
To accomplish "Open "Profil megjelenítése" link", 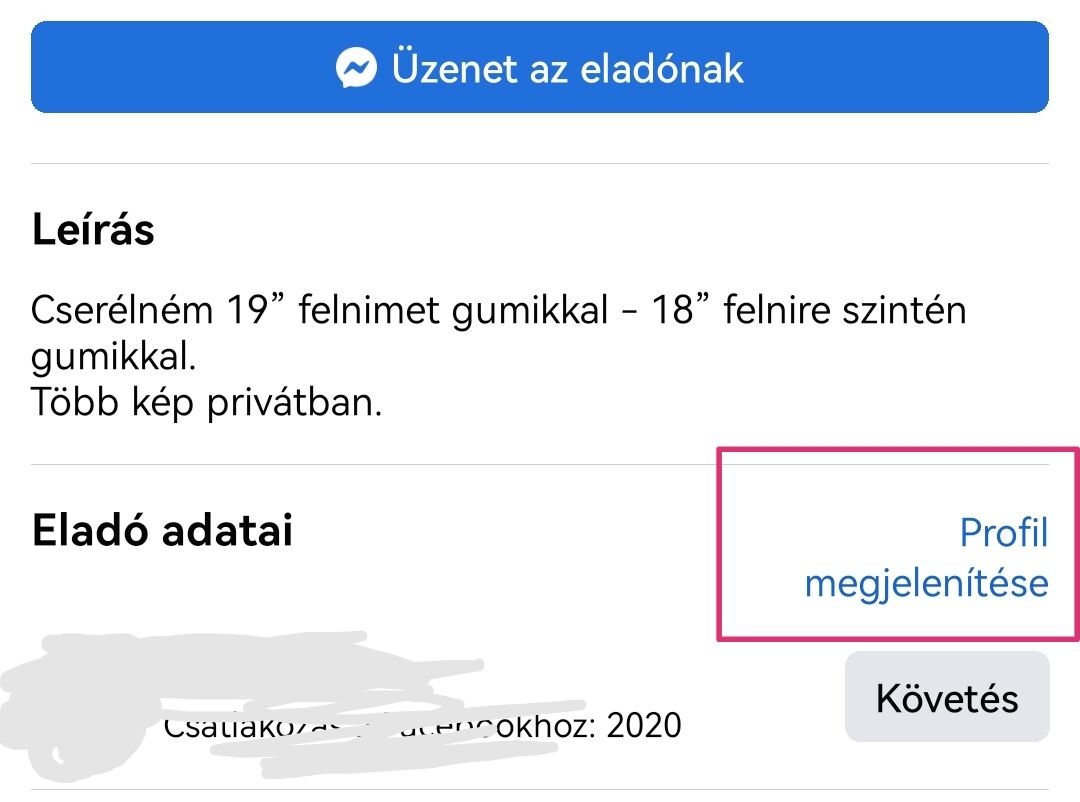I will tap(926, 557).
